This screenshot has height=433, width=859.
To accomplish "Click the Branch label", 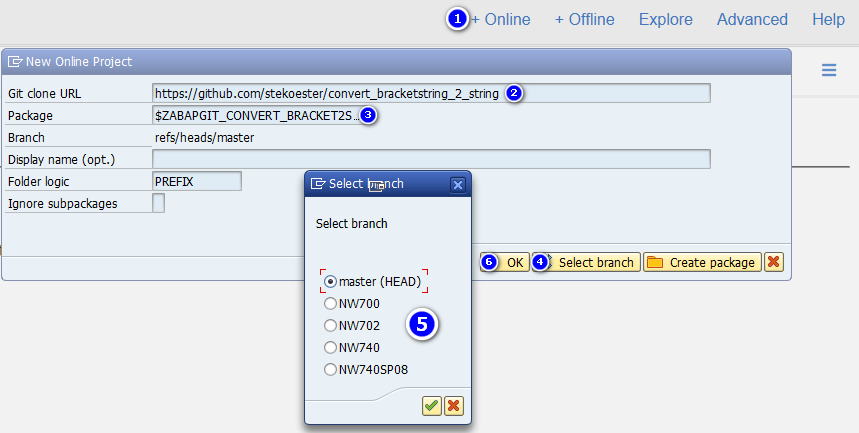I will click(26, 138).
